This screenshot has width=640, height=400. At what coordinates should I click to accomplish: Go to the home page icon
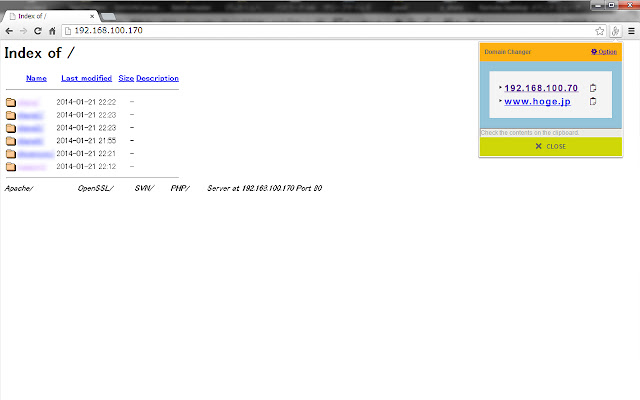point(52,31)
